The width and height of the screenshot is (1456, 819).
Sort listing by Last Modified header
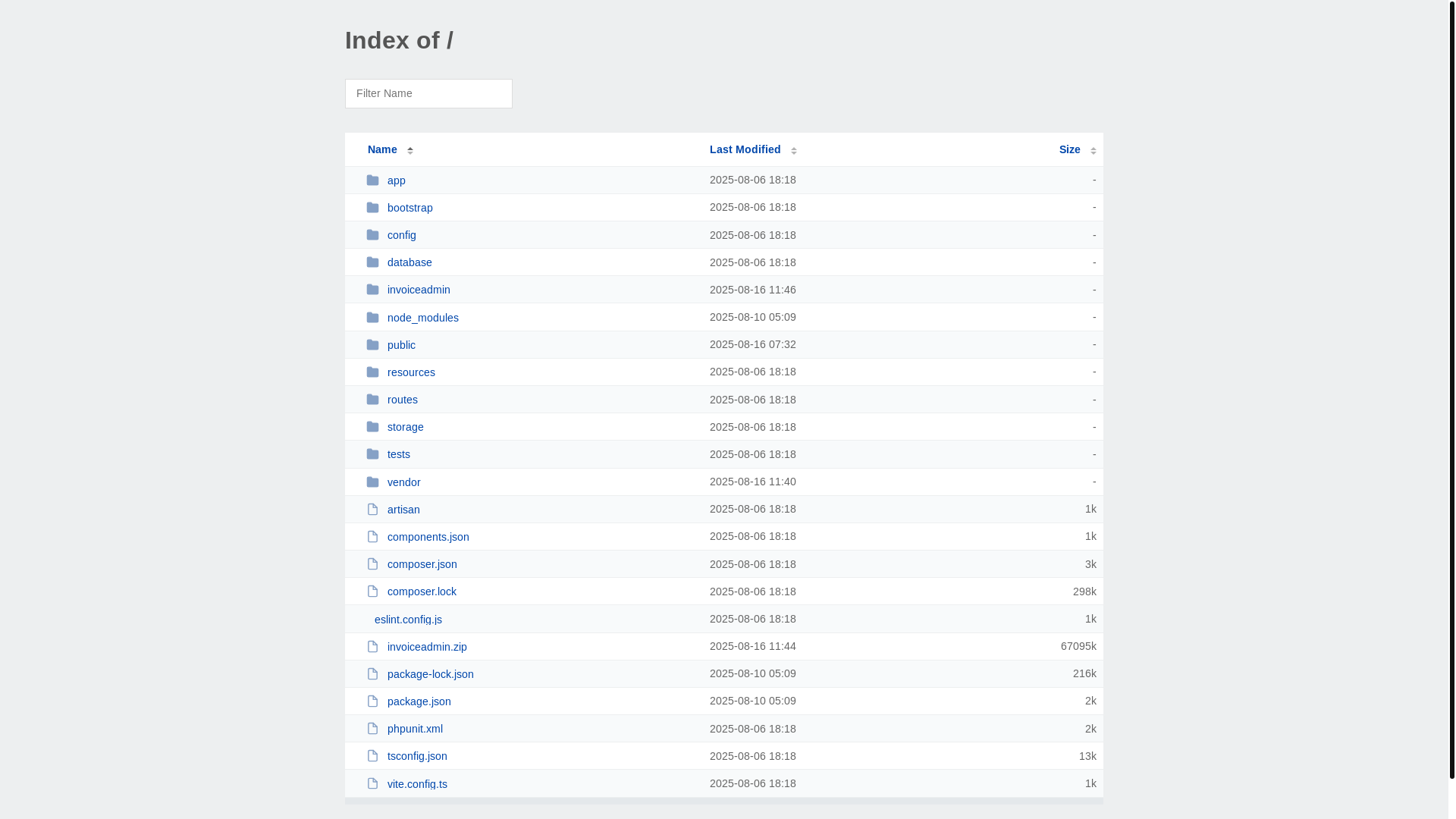pos(745,149)
